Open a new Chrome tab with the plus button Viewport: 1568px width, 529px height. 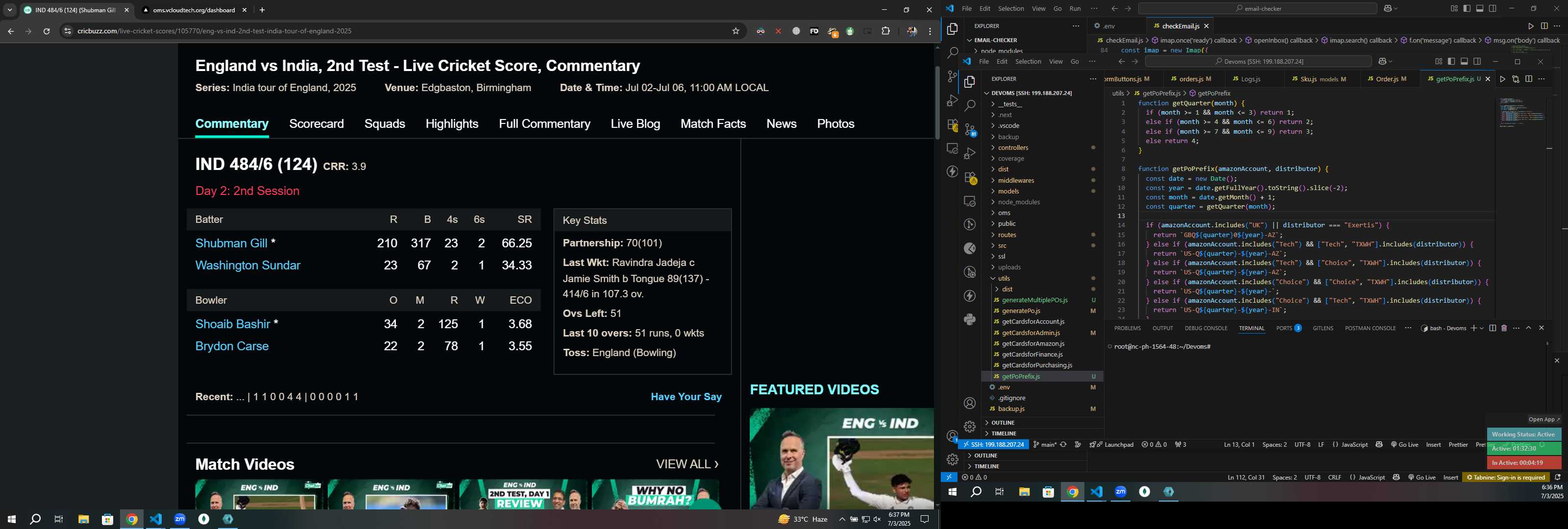(x=262, y=10)
